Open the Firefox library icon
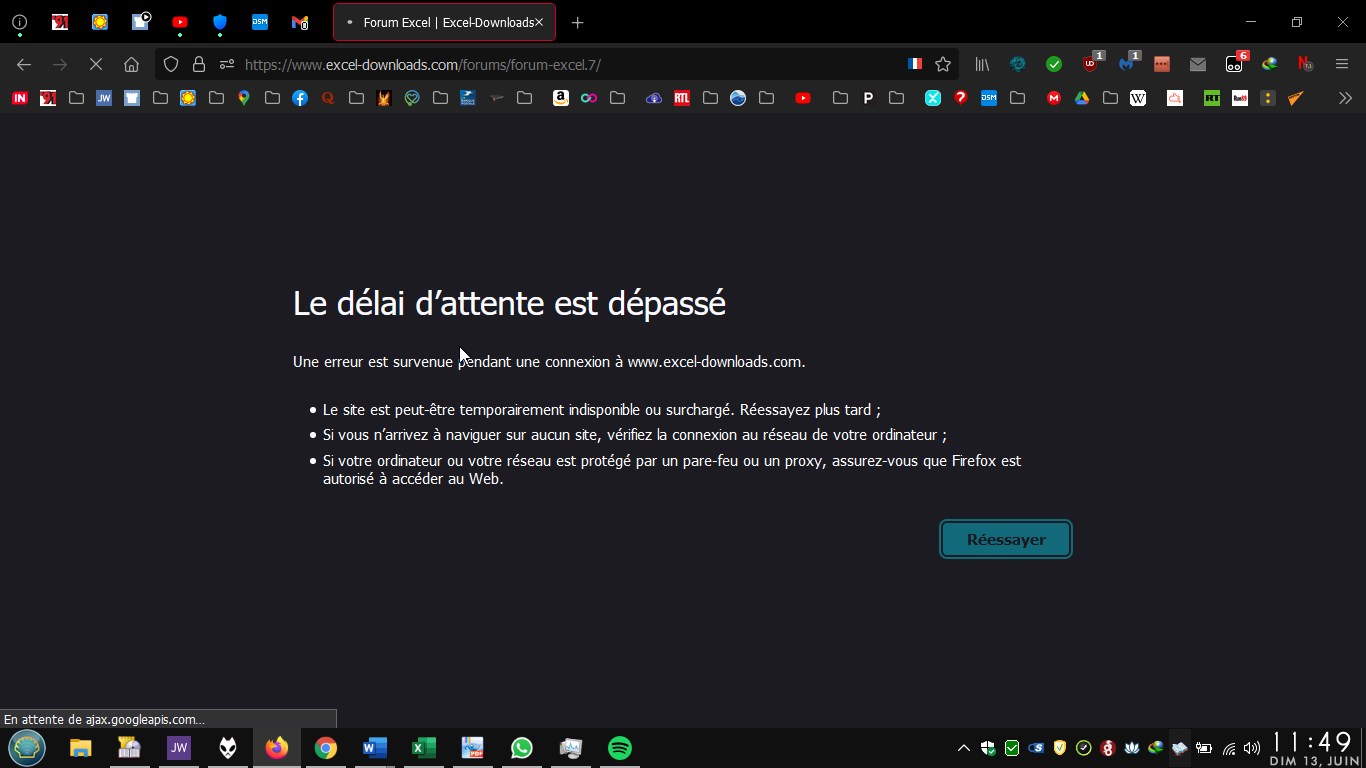1366x768 pixels. (982, 64)
